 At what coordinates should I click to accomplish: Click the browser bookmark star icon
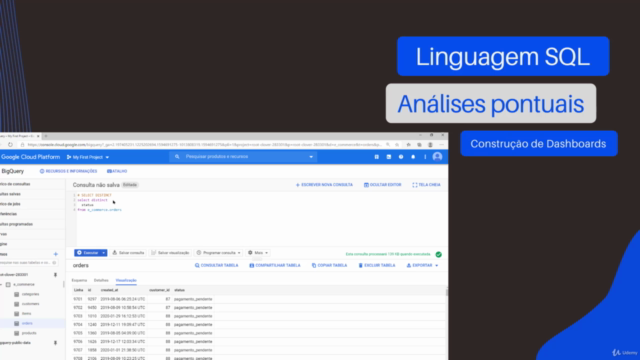click(397, 144)
